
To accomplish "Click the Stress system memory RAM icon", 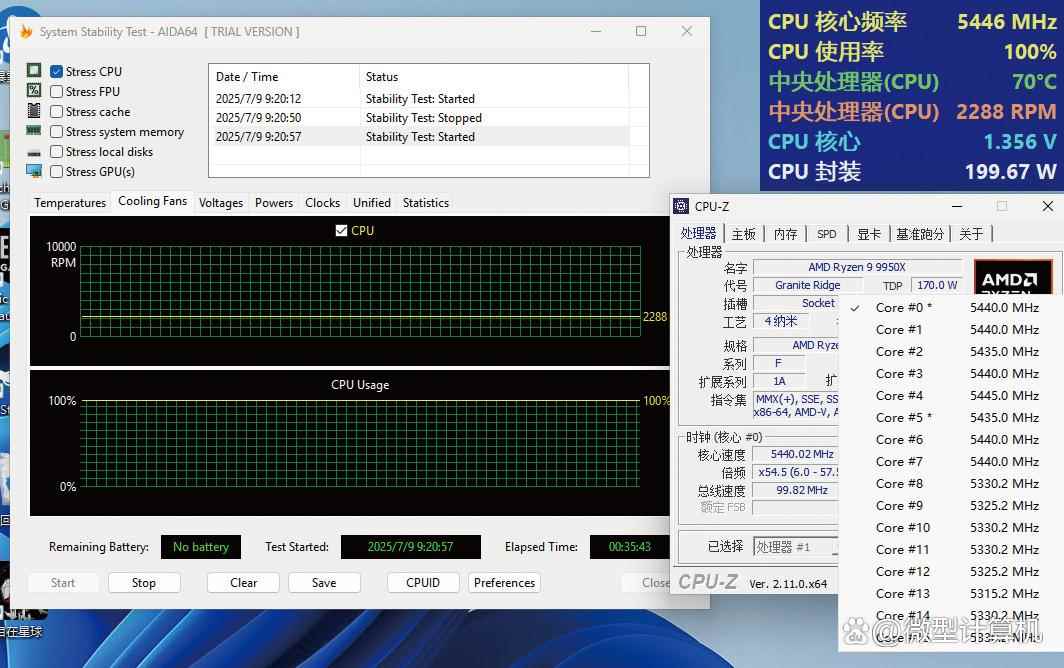I will (34, 130).
